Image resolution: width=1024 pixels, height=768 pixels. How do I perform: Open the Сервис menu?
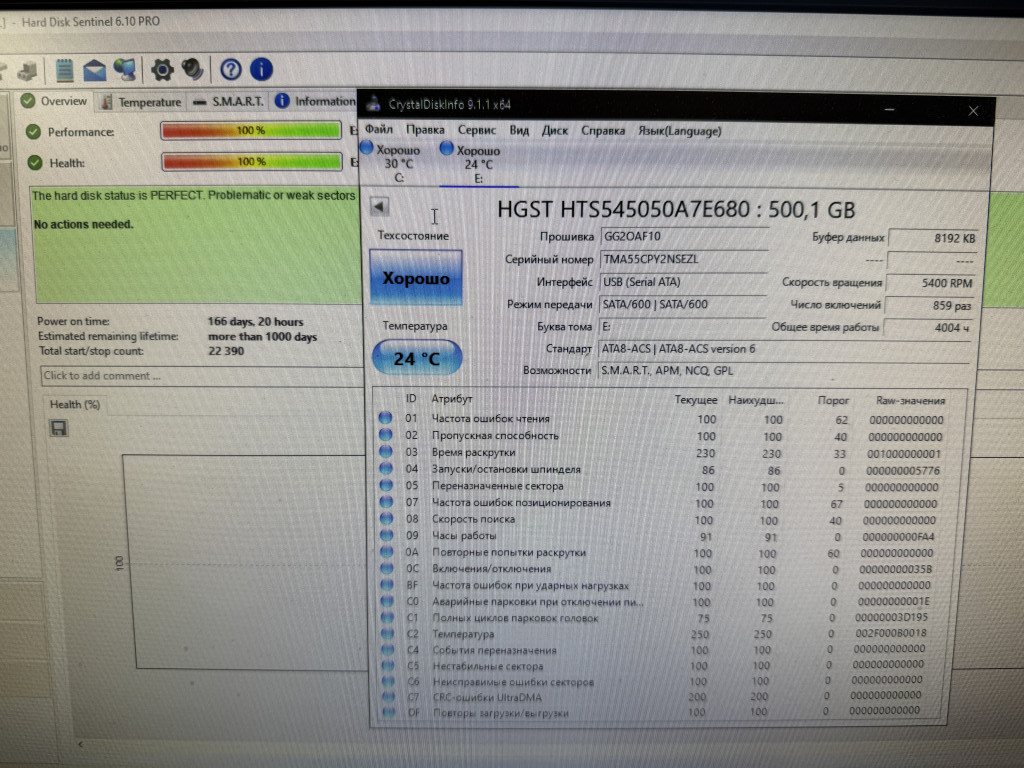pyautogui.click(x=476, y=130)
